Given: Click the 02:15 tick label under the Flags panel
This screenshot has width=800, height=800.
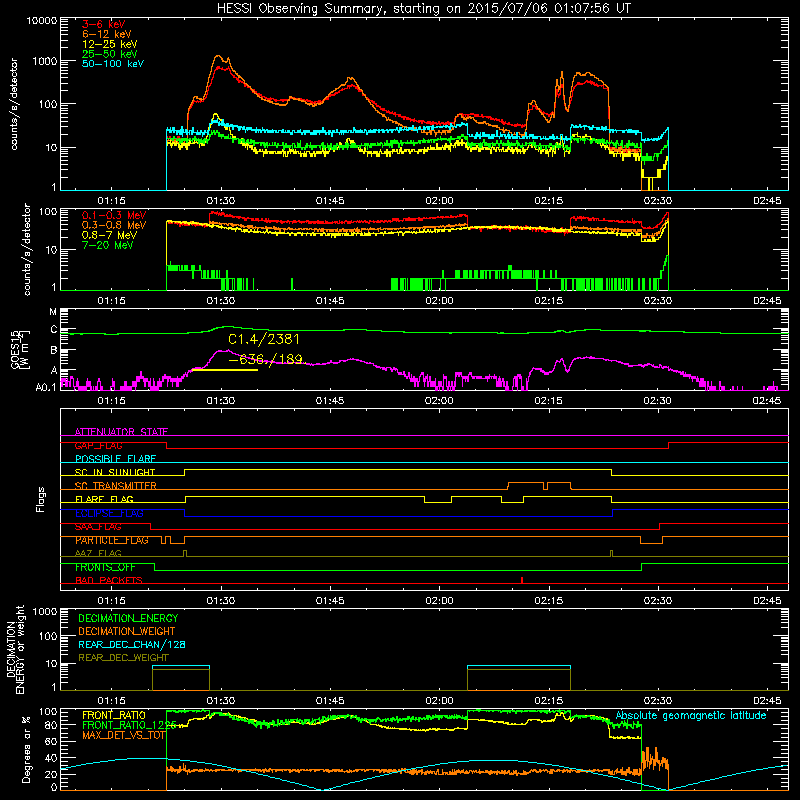Looking at the screenshot, I should click(x=548, y=601).
